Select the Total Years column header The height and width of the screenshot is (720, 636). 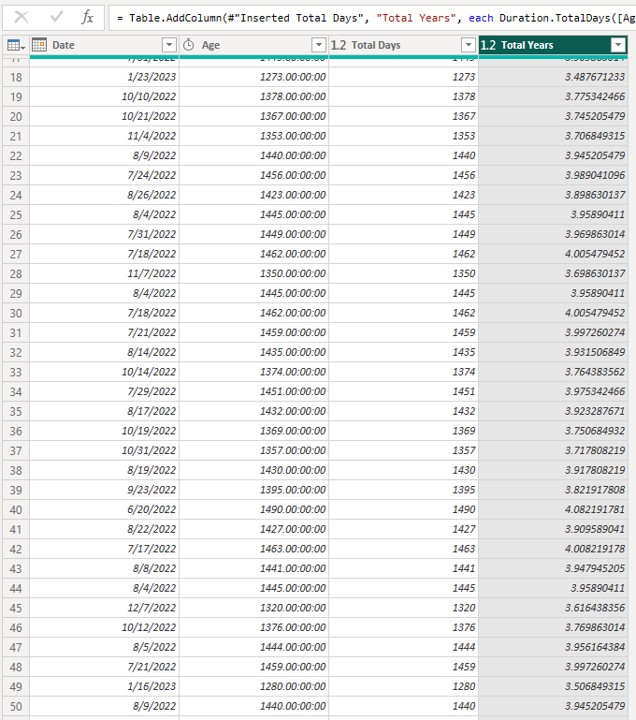pyautogui.click(x=553, y=45)
